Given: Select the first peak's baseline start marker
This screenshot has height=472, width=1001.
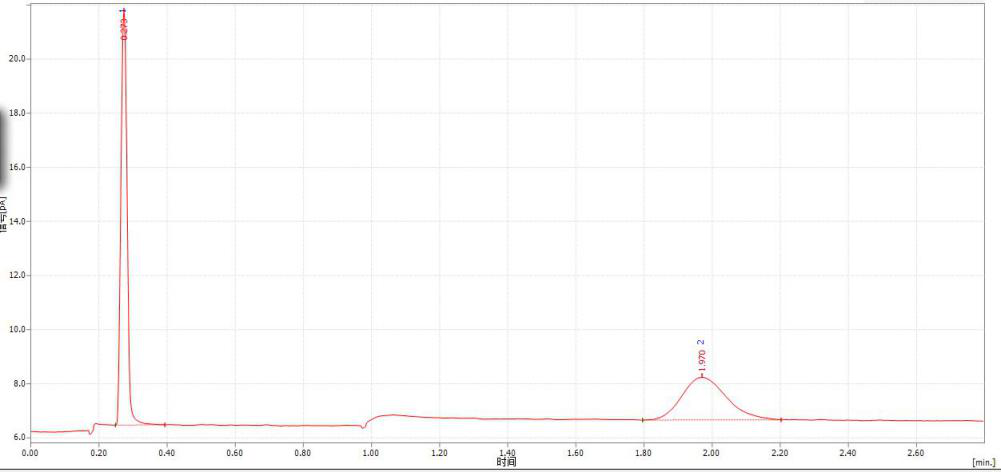Looking at the screenshot, I should (x=116, y=425).
